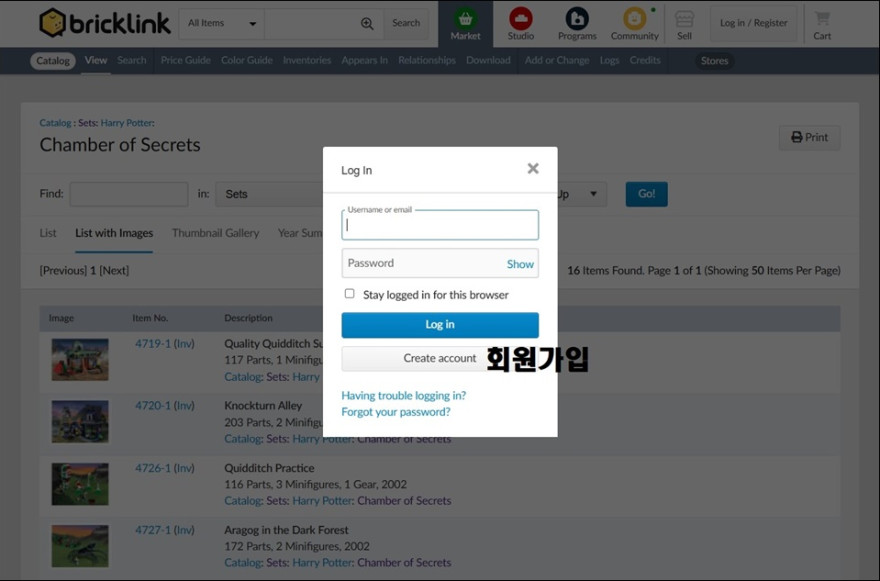The height and width of the screenshot is (581, 880).
Task: Click the blue Log in button
Action: [440, 325]
